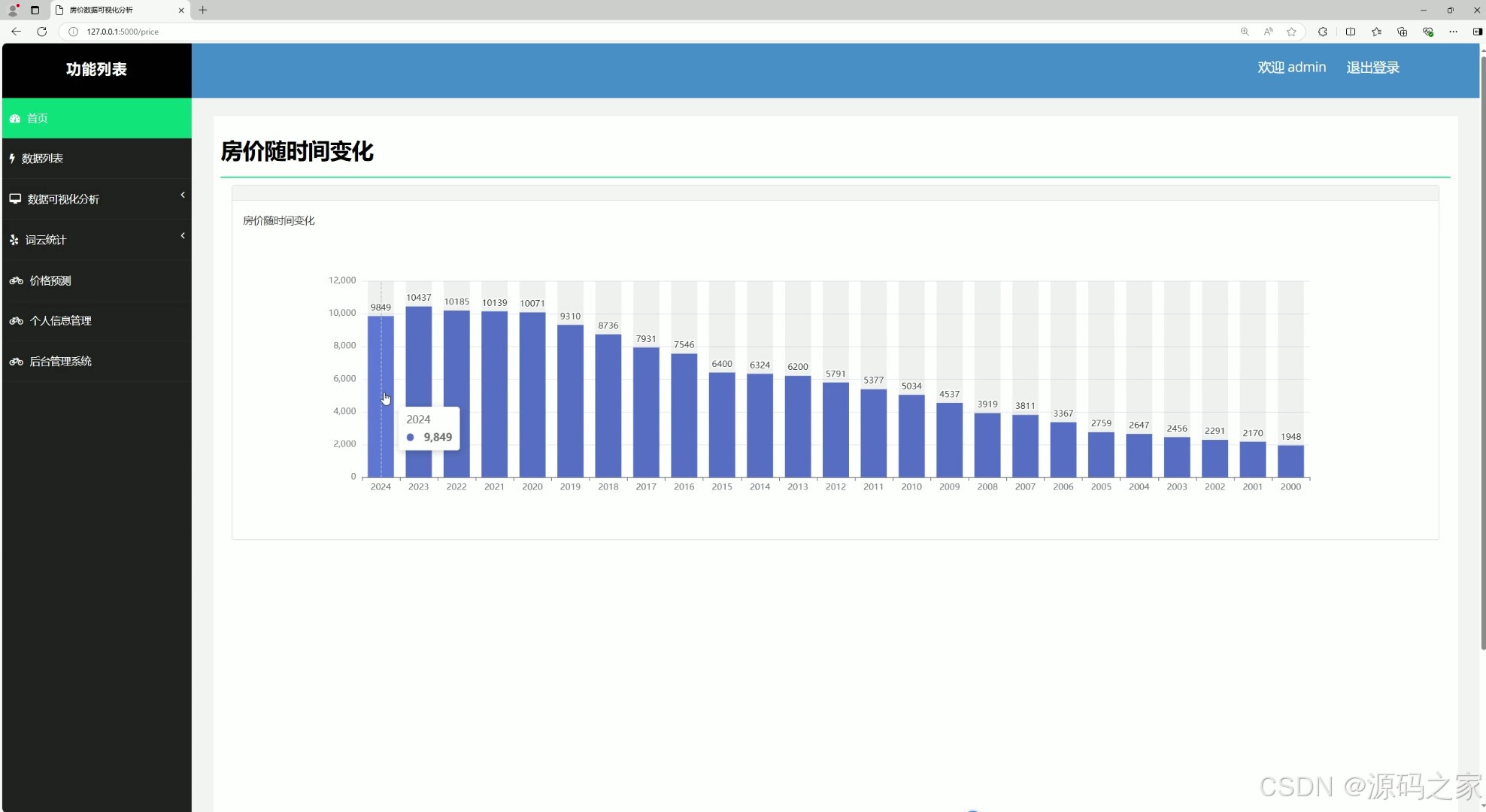Click the browser refresh icon
Viewport: 1486px width, 812px height.
[x=42, y=32]
